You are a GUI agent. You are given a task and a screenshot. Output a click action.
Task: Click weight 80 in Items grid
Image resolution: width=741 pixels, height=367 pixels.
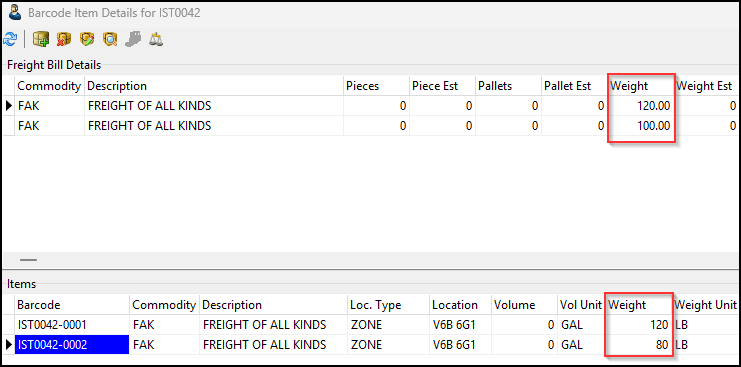(x=638, y=344)
